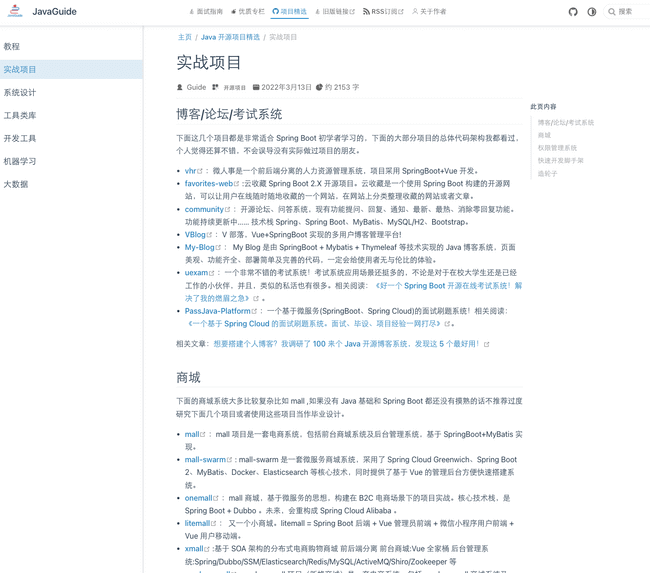Click external-link icon after RSS订阅
Image resolution: width=650 pixels, height=573 pixels.
[x=401, y=12]
